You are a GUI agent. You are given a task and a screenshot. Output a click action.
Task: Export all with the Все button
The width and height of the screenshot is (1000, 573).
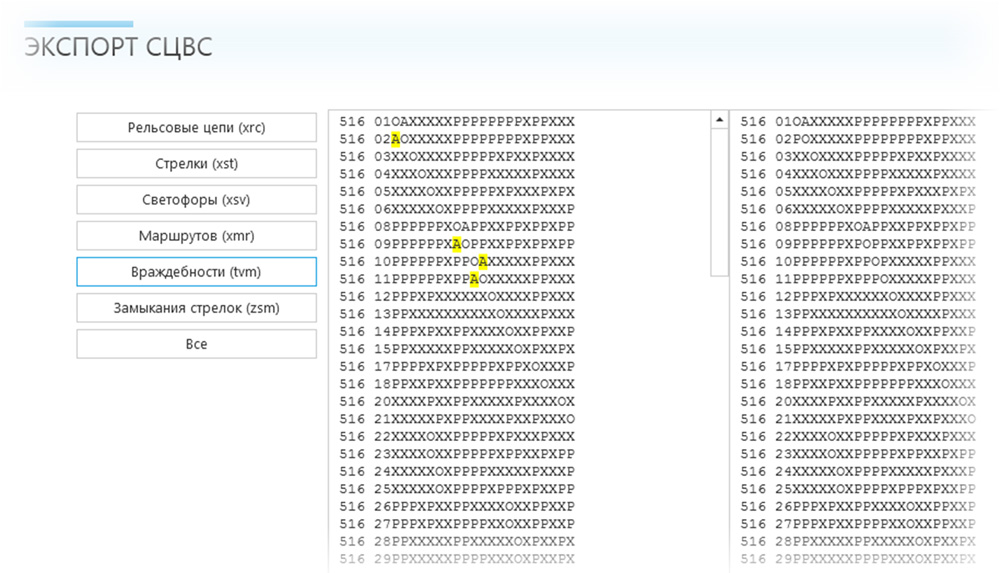[x=196, y=344]
